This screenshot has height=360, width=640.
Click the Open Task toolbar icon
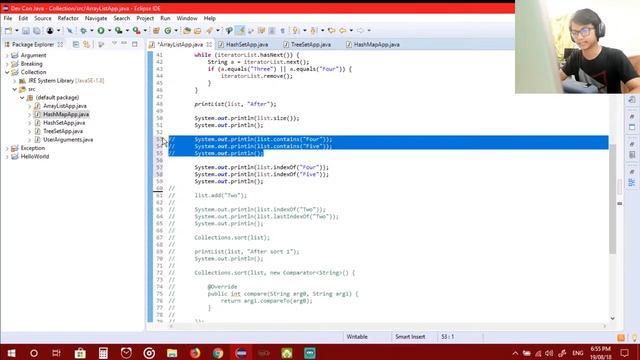pos(198,30)
